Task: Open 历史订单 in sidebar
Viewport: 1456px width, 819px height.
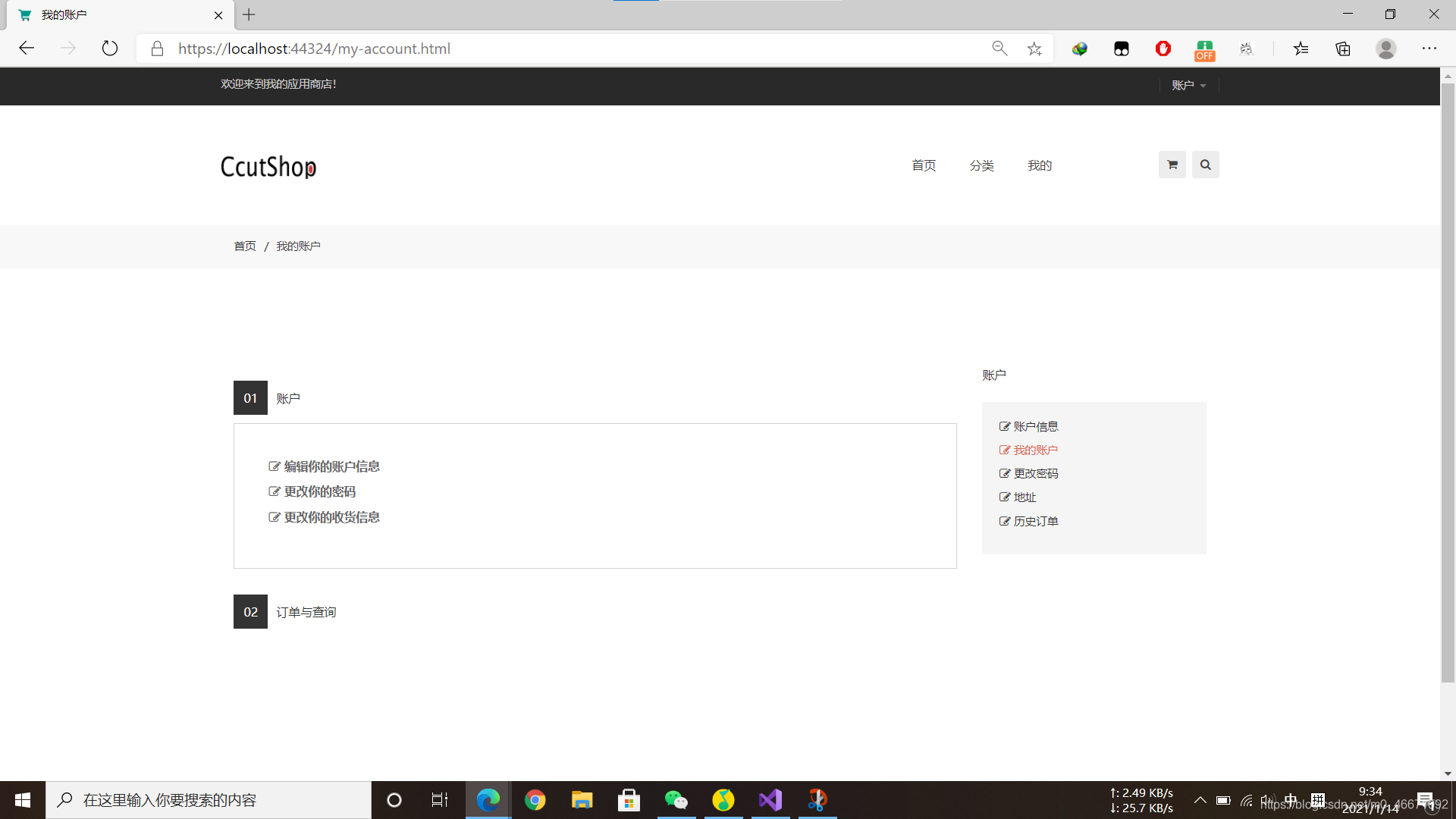Action: click(1035, 521)
